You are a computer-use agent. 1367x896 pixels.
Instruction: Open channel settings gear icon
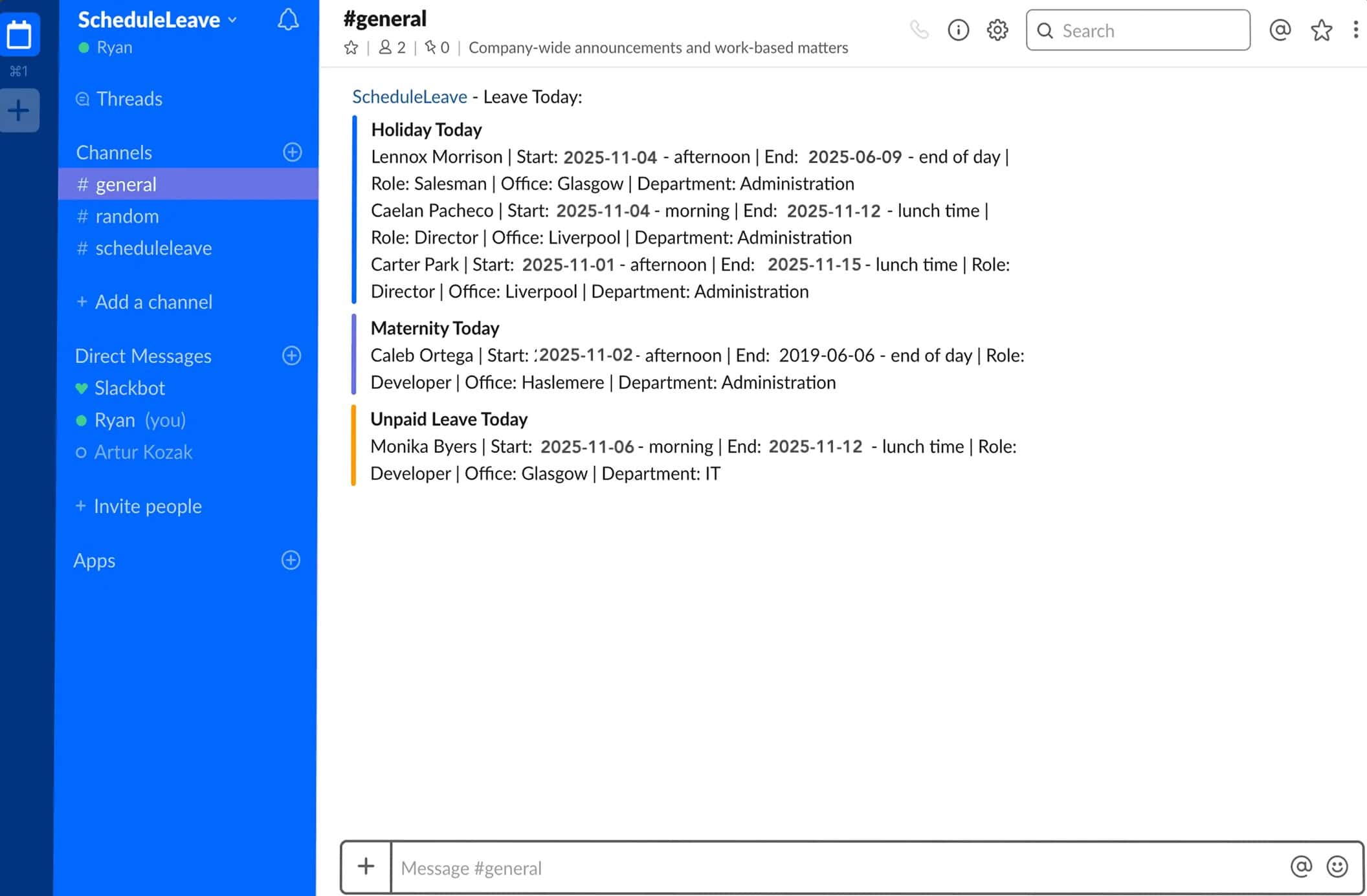pyautogui.click(x=997, y=30)
